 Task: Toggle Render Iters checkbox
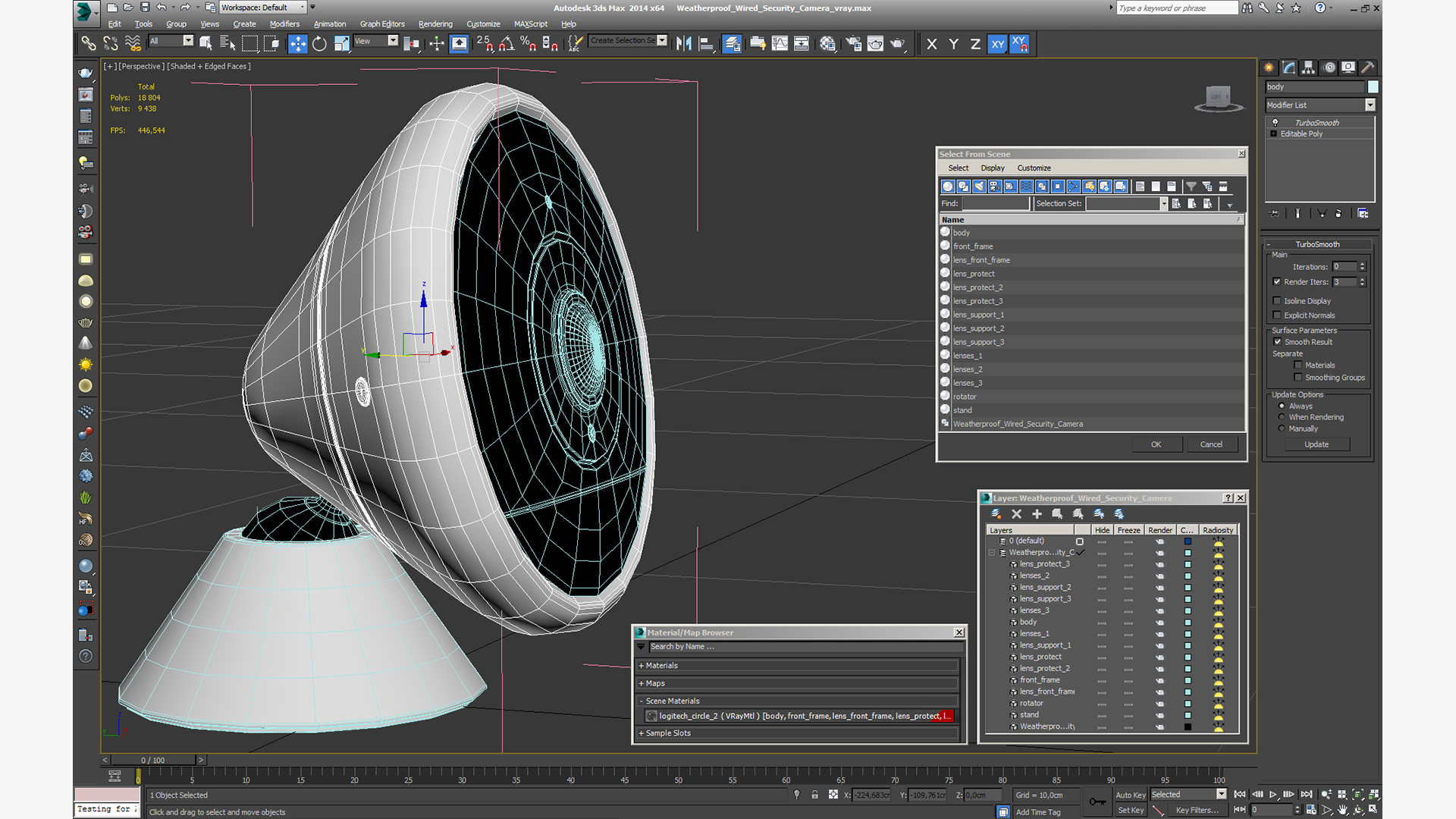pos(1277,282)
